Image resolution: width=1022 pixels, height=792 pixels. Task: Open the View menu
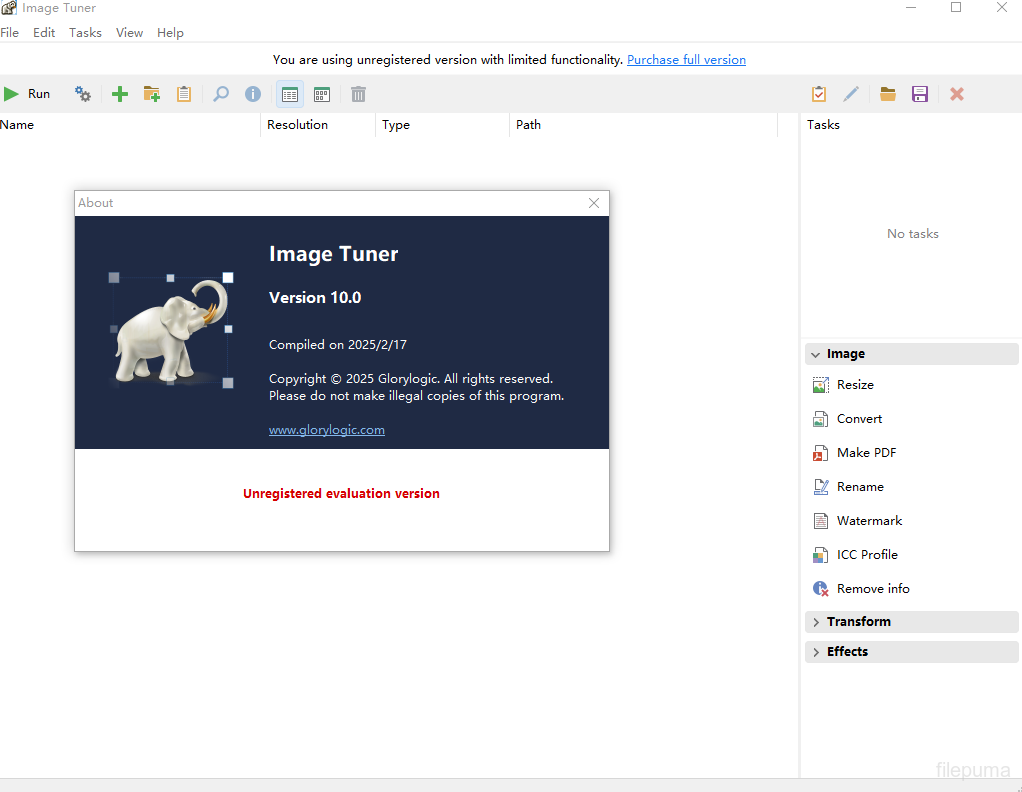[129, 33]
